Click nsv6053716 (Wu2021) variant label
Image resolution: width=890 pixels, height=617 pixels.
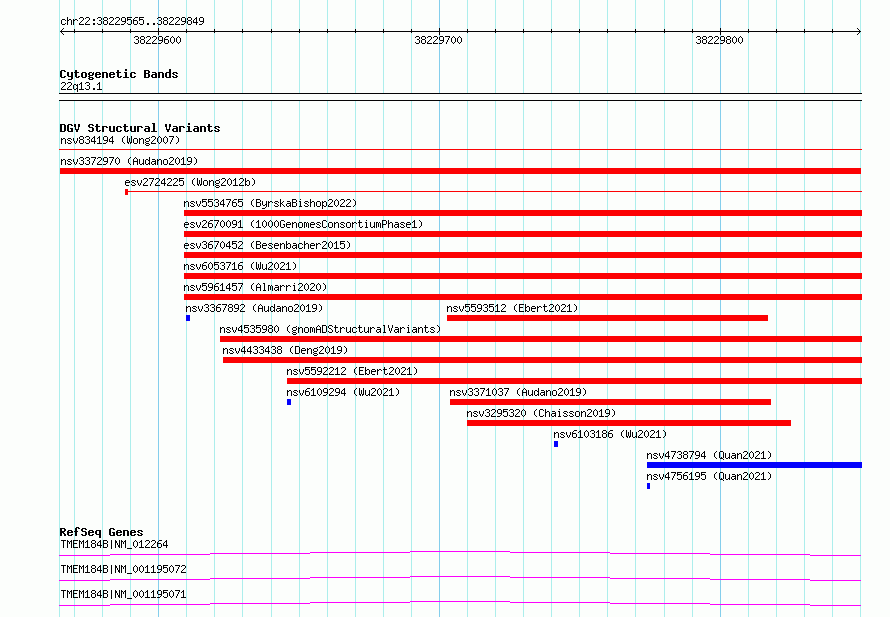click(x=240, y=266)
